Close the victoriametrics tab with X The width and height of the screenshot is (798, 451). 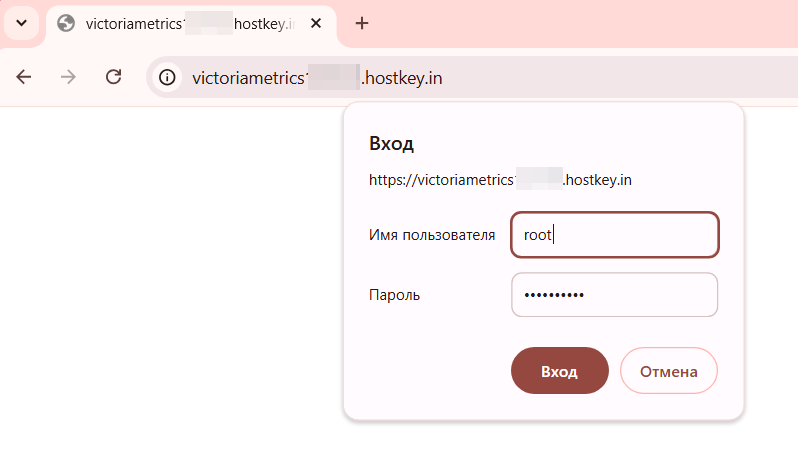(316, 23)
